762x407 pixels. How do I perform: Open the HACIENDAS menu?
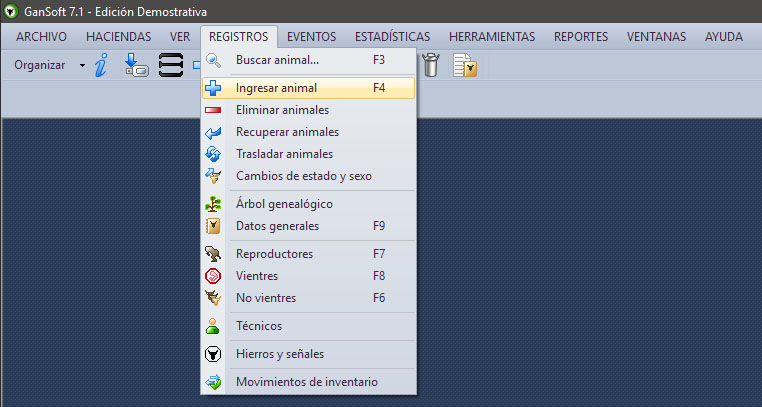(119, 36)
